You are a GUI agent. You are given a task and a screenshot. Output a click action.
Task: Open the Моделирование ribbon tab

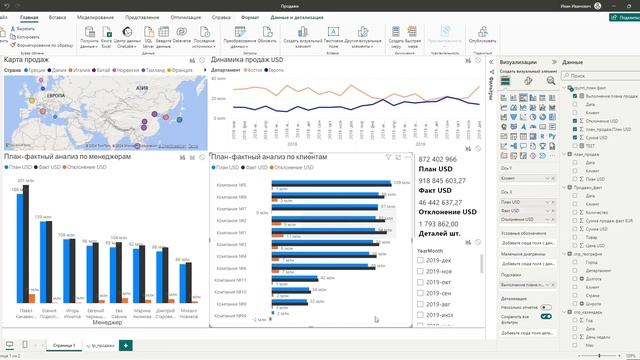pos(96,18)
